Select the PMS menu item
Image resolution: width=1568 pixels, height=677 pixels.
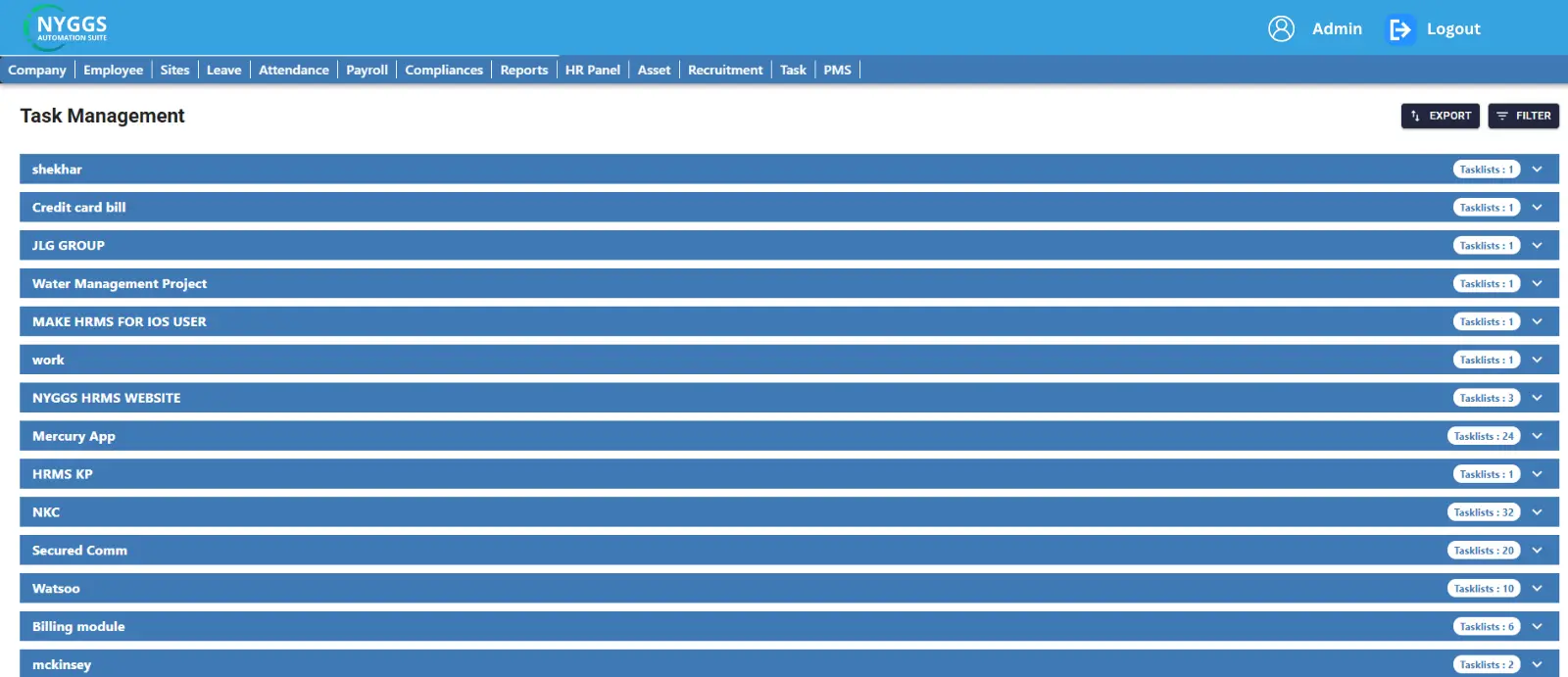point(837,70)
